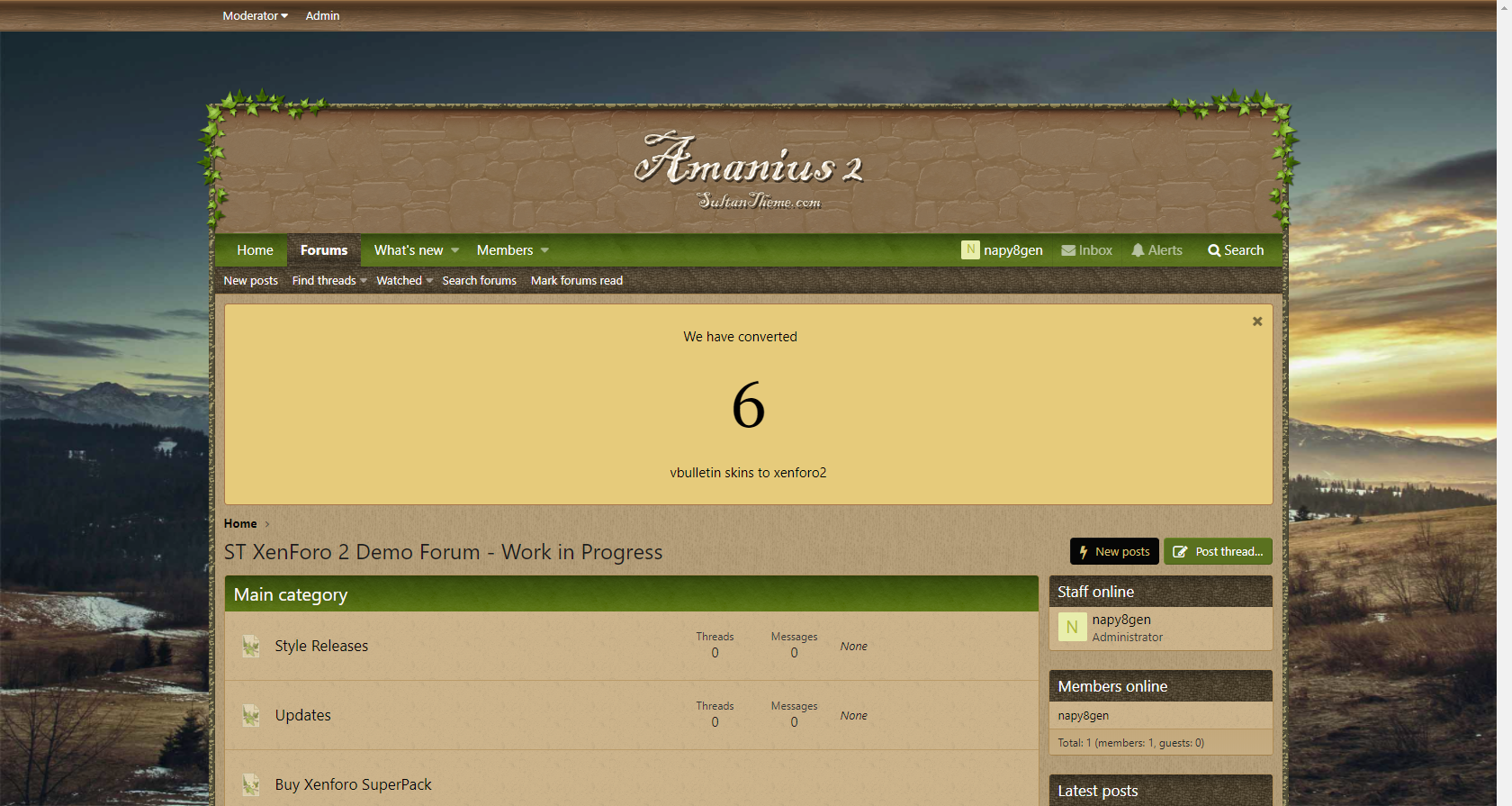Open the Alerts bell icon
The image size is (1512, 806).
[1138, 250]
